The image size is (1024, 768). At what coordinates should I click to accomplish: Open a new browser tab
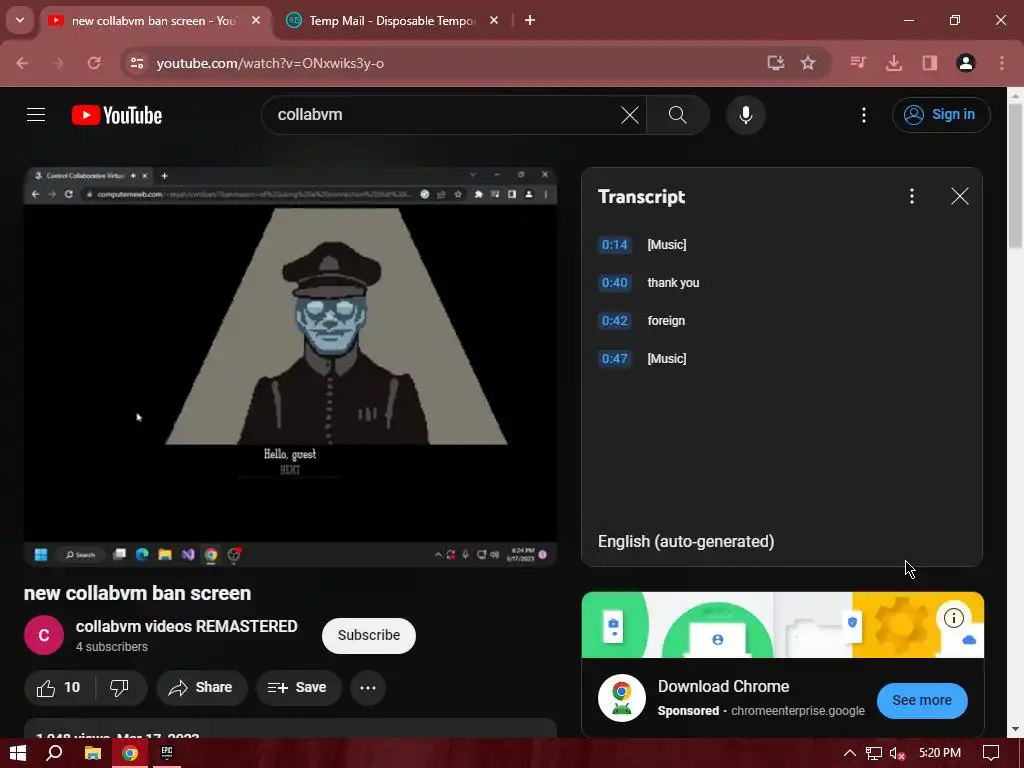[530, 21]
